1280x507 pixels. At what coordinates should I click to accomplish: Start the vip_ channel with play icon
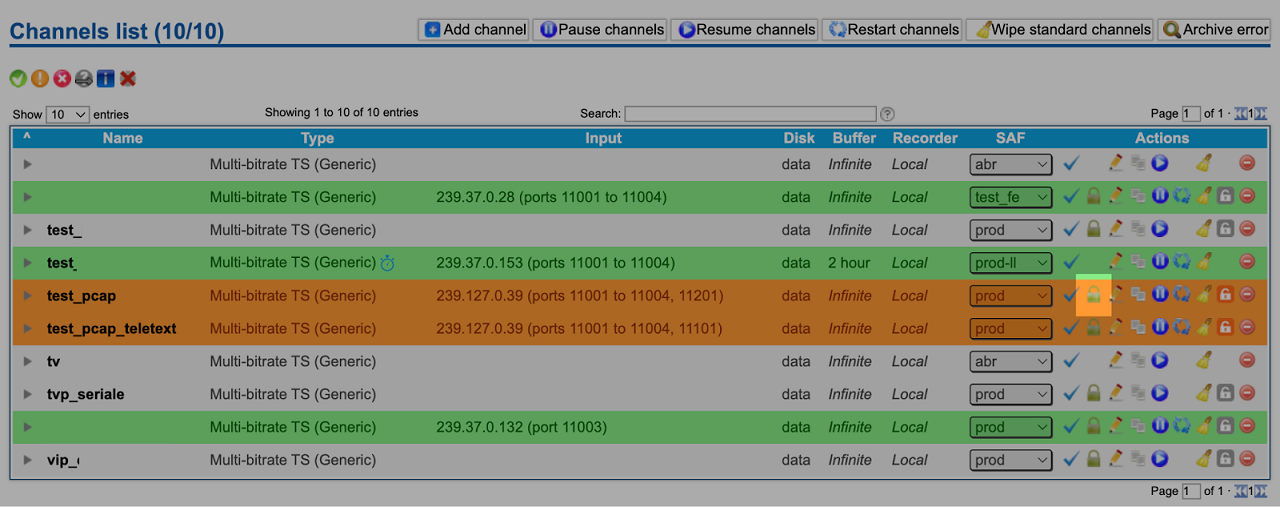point(1160,460)
